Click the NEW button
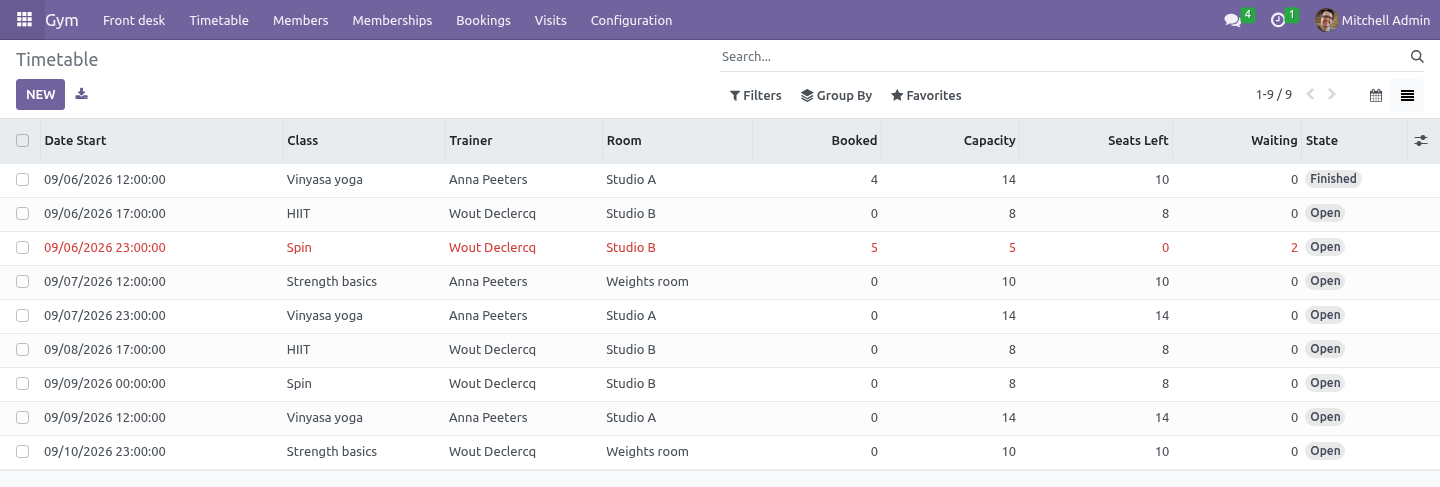 tap(40, 95)
